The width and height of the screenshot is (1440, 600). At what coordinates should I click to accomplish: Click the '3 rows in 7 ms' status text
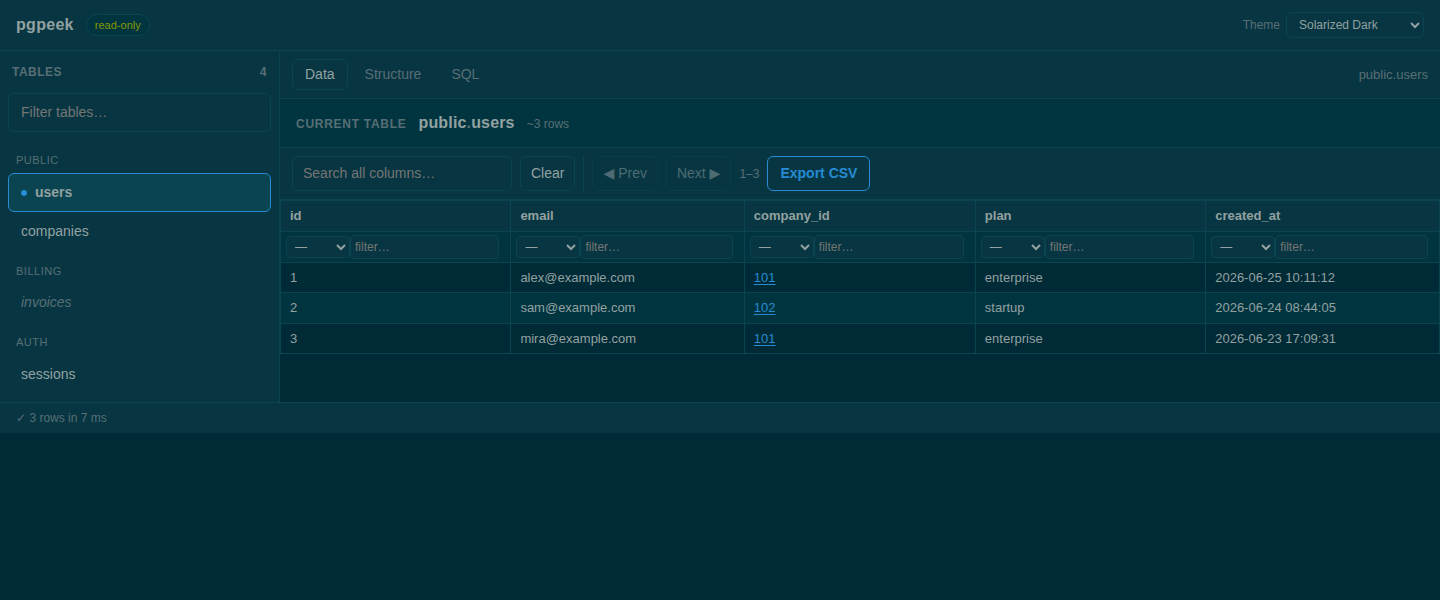pyautogui.click(x=61, y=418)
